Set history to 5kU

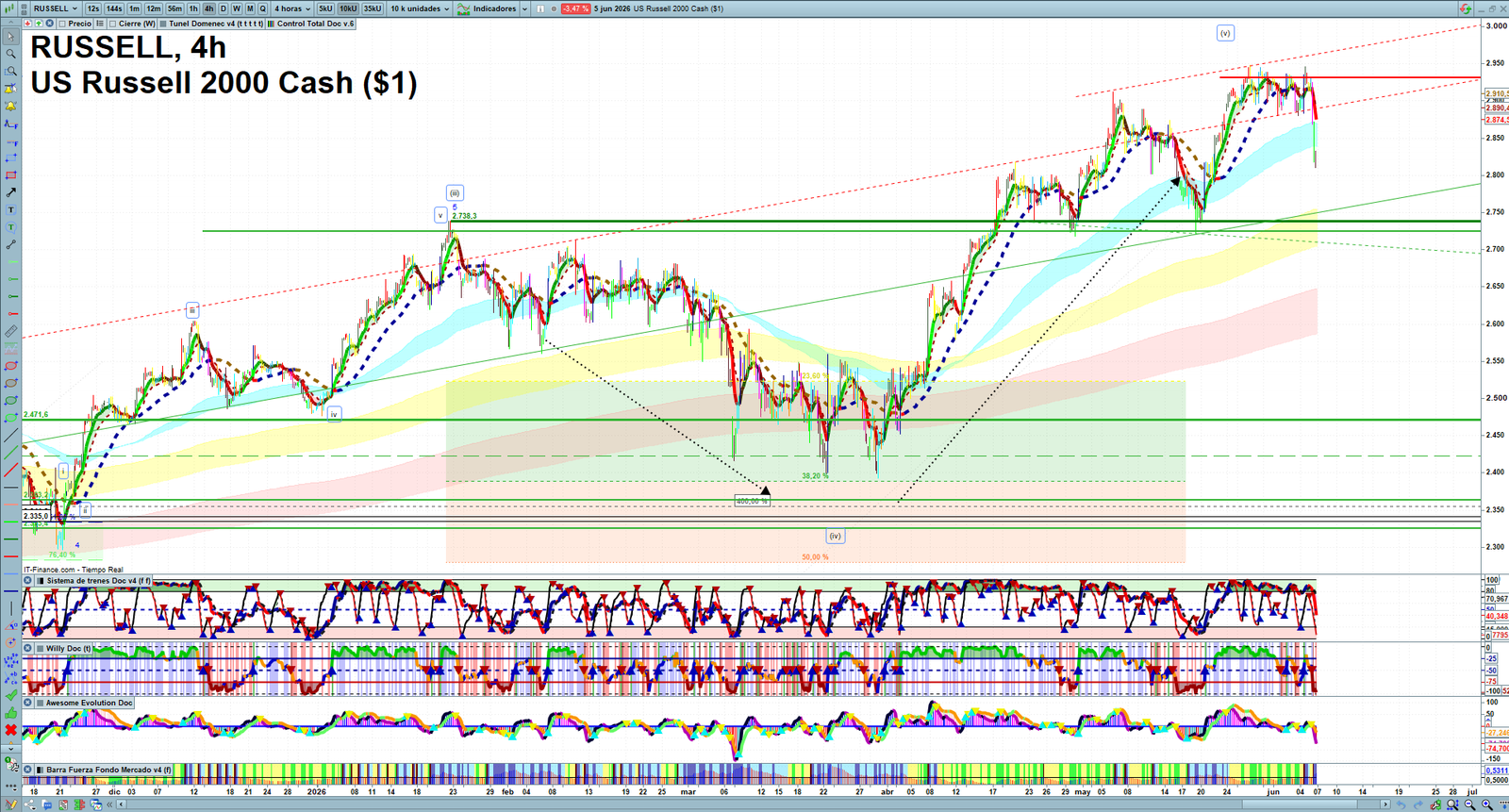325,8
